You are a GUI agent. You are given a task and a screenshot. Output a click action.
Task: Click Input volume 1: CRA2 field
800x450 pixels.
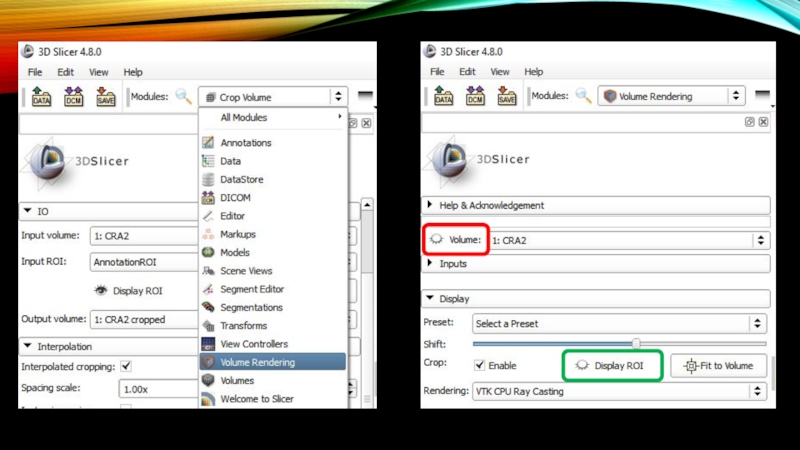tap(144, 236)
